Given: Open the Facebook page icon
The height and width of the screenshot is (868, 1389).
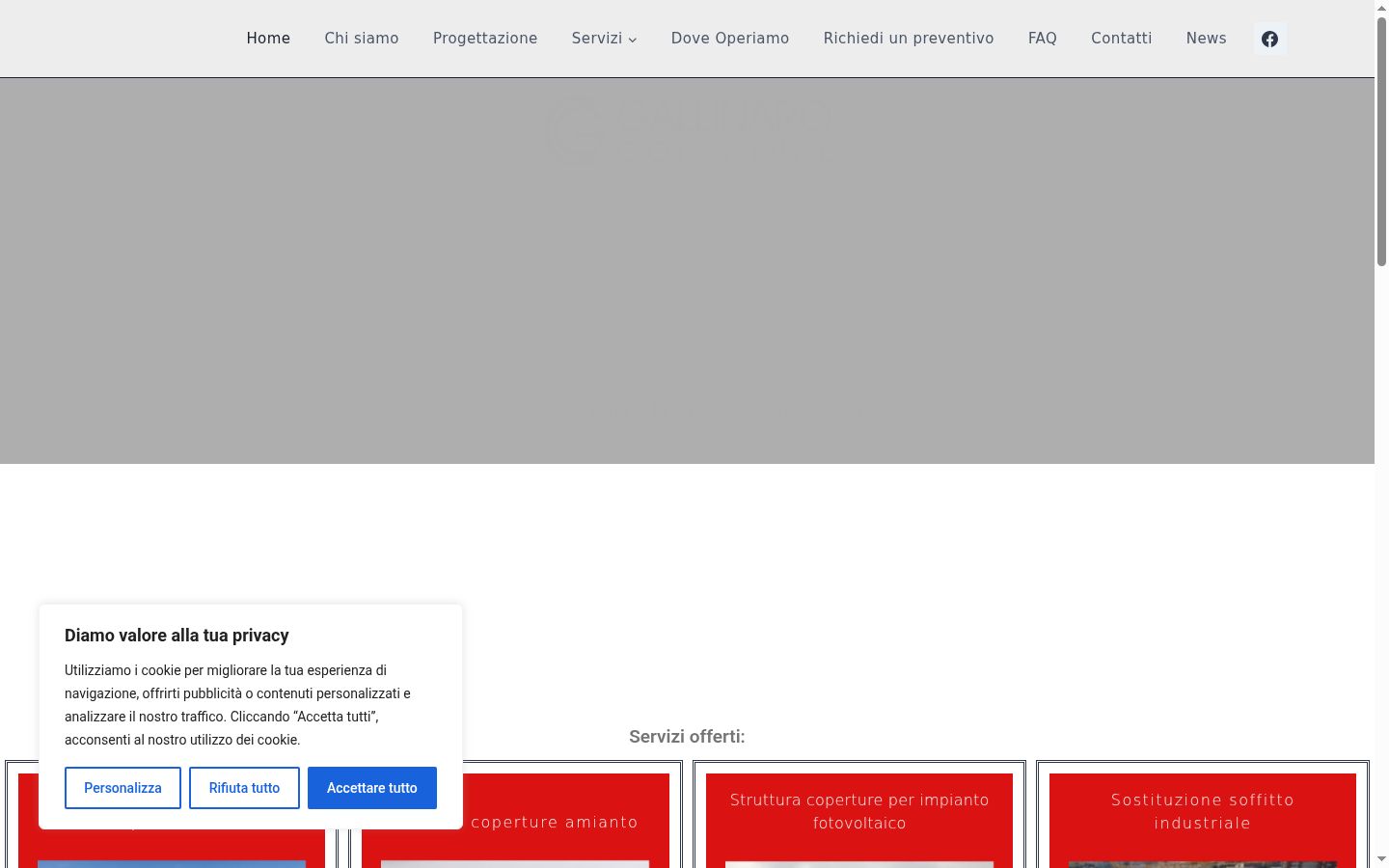Looking at the screenshot, I should pyautogui.click(x=1269, y=39).
